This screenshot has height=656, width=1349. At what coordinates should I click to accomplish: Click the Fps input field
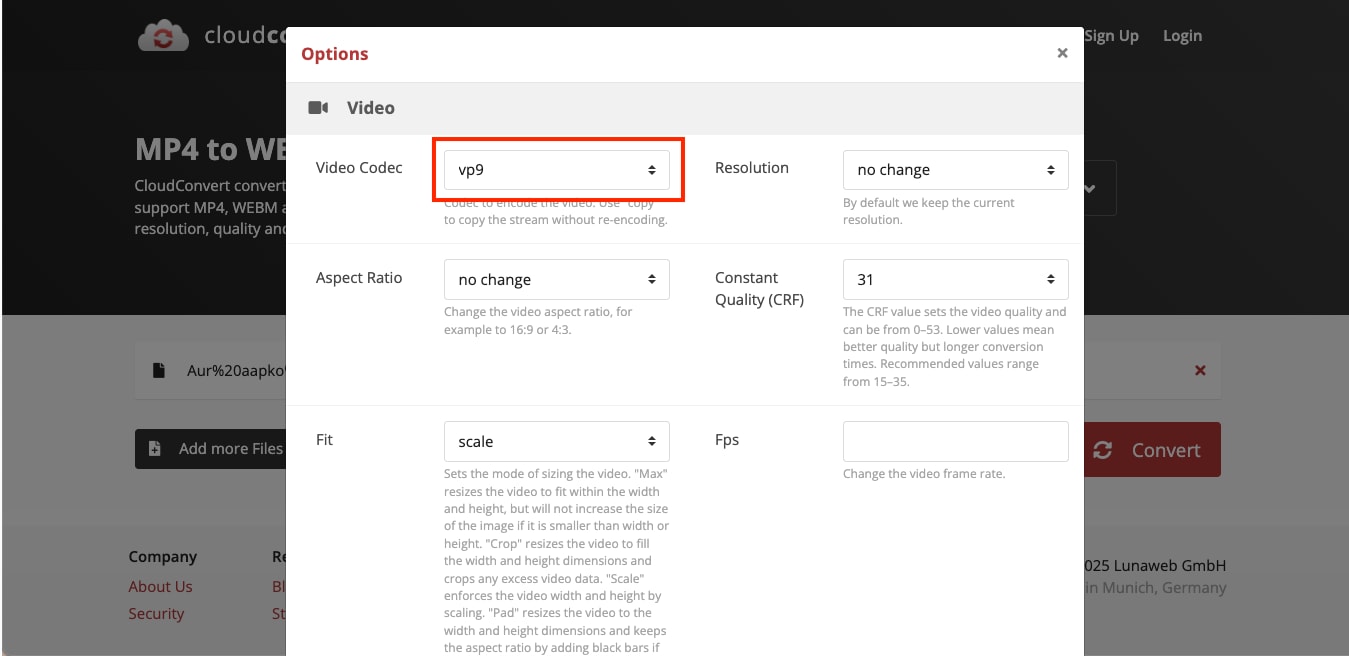pyautogui.click(x=955, y=441)
